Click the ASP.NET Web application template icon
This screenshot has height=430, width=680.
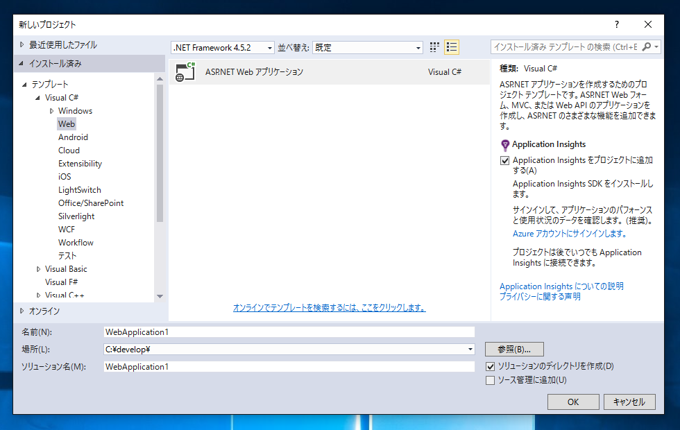(x=185, y=72)
